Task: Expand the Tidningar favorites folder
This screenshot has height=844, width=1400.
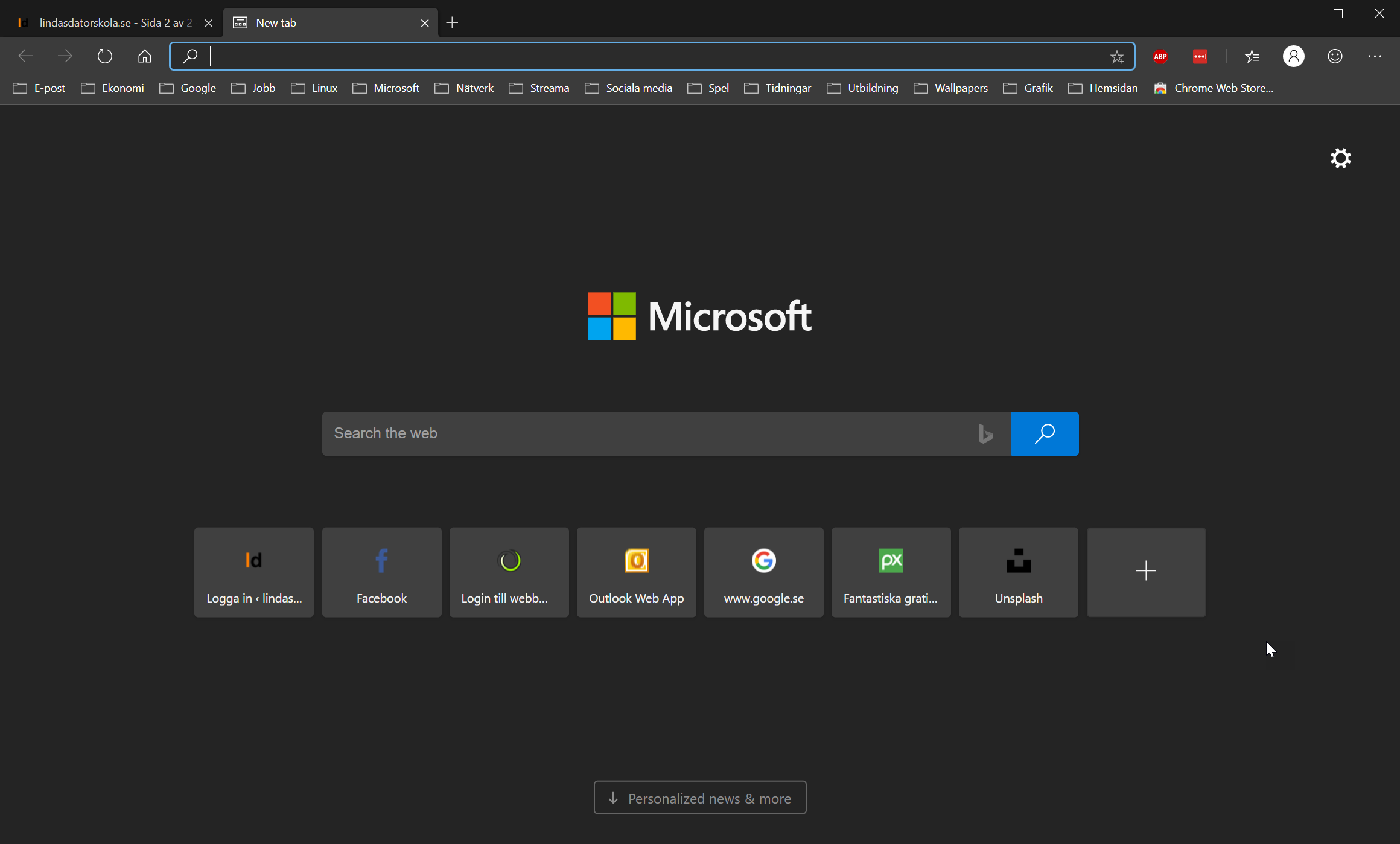Action: pyautogui.click(x=777, y=88)
